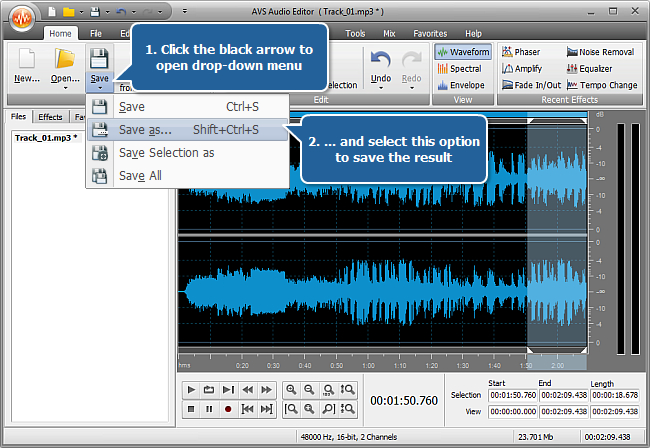Switch to Envelope view
The image size is (650, 448).
pos(461,85)
